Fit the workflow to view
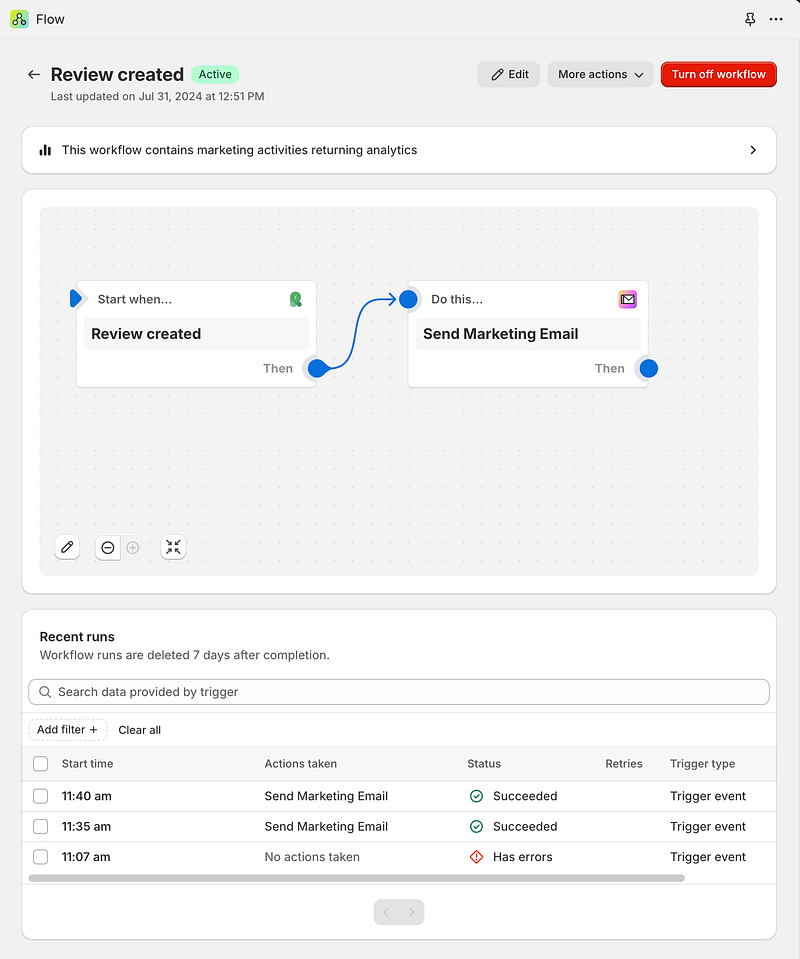 point(173,547)
